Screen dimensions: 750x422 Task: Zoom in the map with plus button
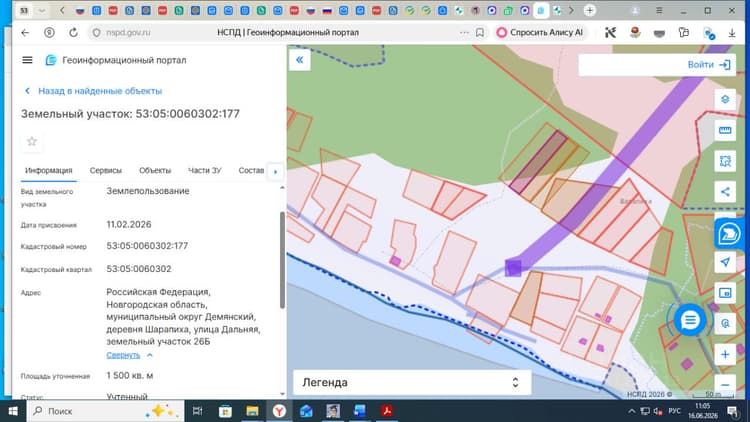pos(725,355)
